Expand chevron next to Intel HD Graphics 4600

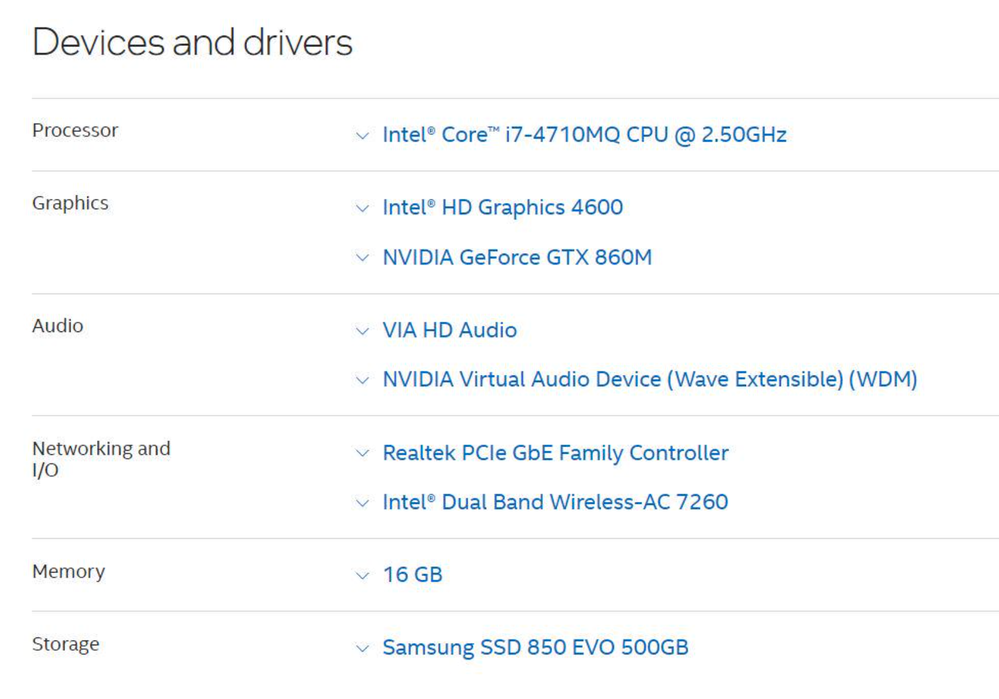click(x=362, y=209)
